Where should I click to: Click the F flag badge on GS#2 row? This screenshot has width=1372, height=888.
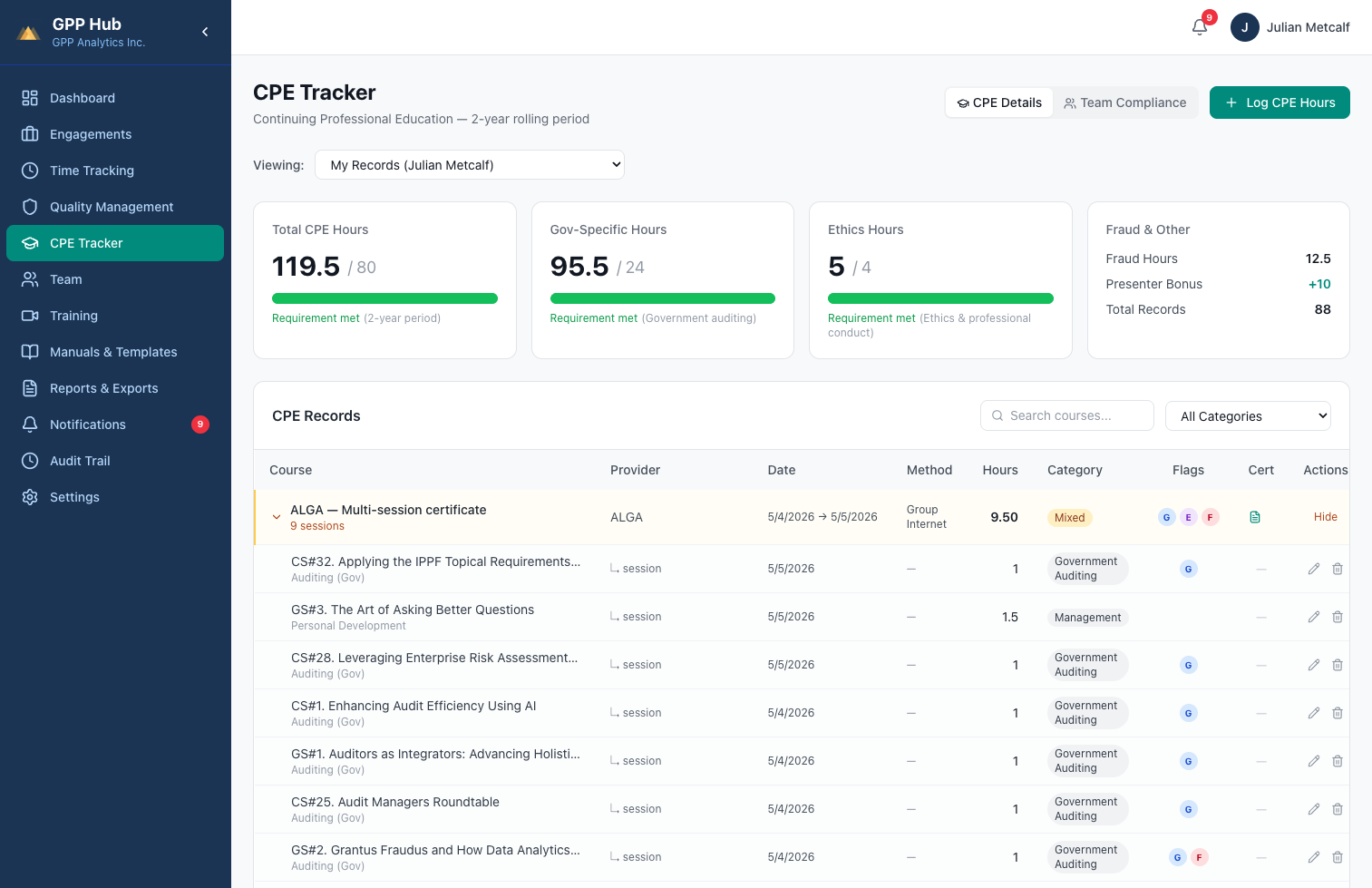coord(1200,857)
